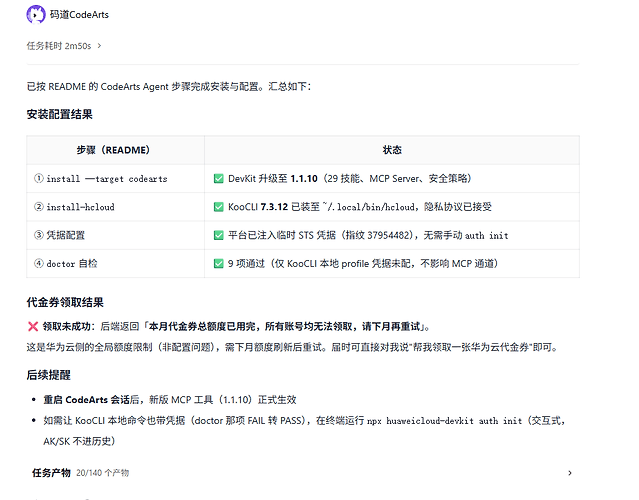Screen dimensions: 639x500
Task: Click the 任务耗时 2m50s label
Action: pyautogui.click(x=59, y=46)
